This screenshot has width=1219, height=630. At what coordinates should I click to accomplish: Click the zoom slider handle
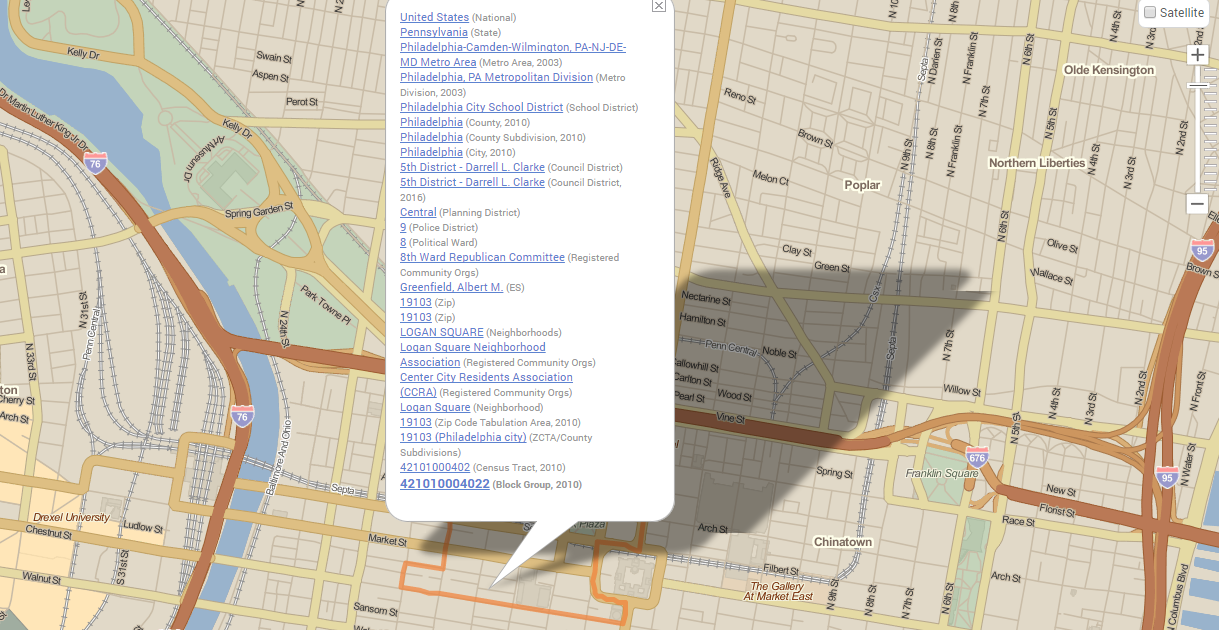1198,85
